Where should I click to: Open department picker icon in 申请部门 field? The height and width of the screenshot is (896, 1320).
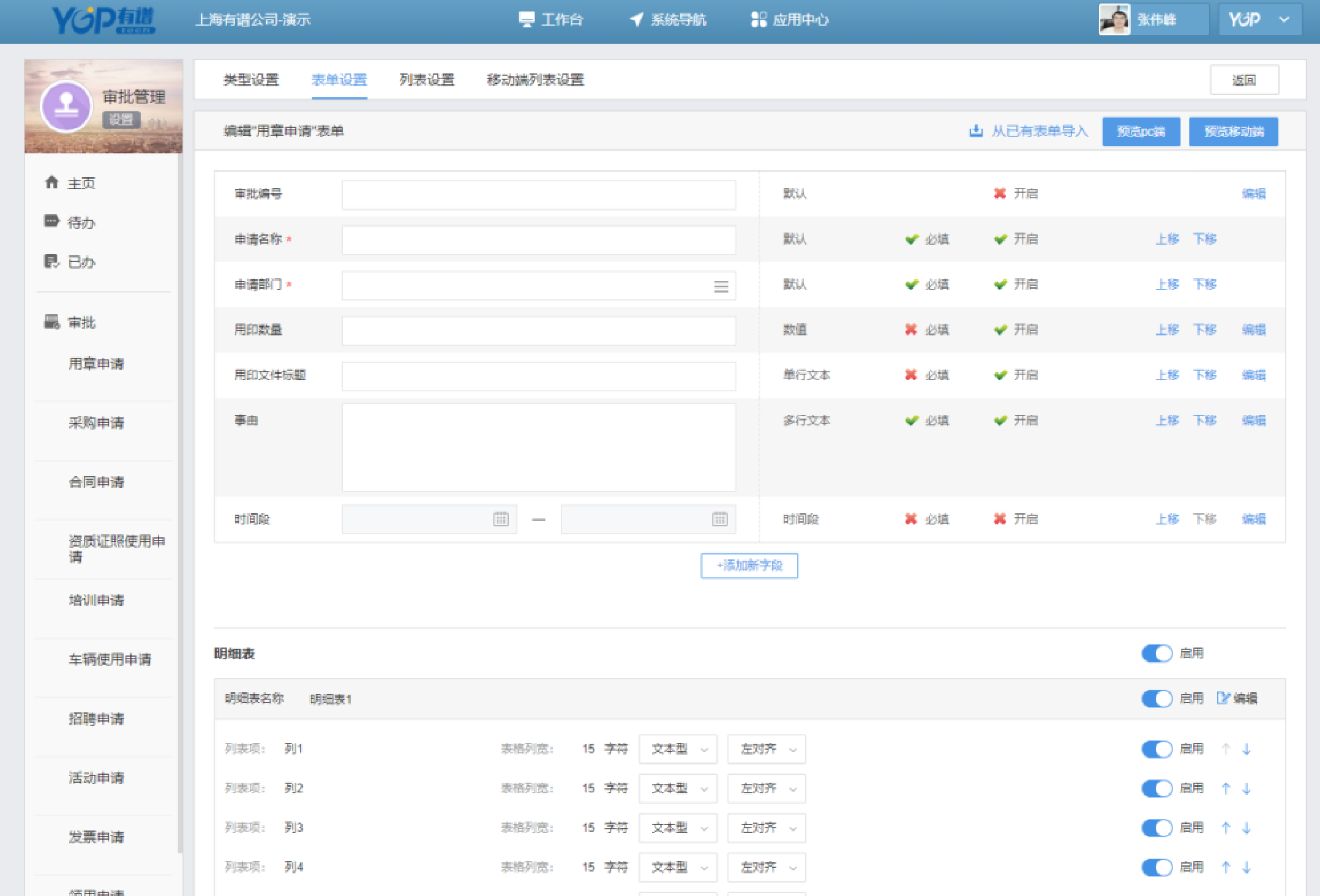tap(721, 286)
